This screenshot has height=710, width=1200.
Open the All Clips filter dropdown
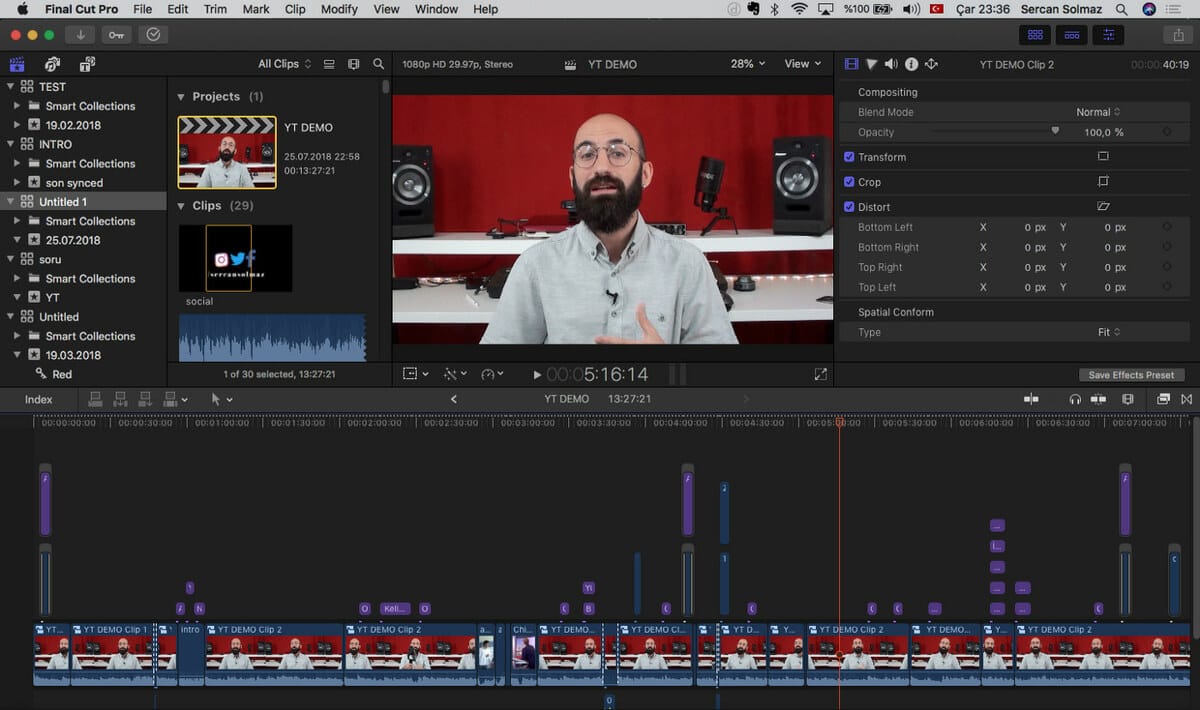click(284, 64)
